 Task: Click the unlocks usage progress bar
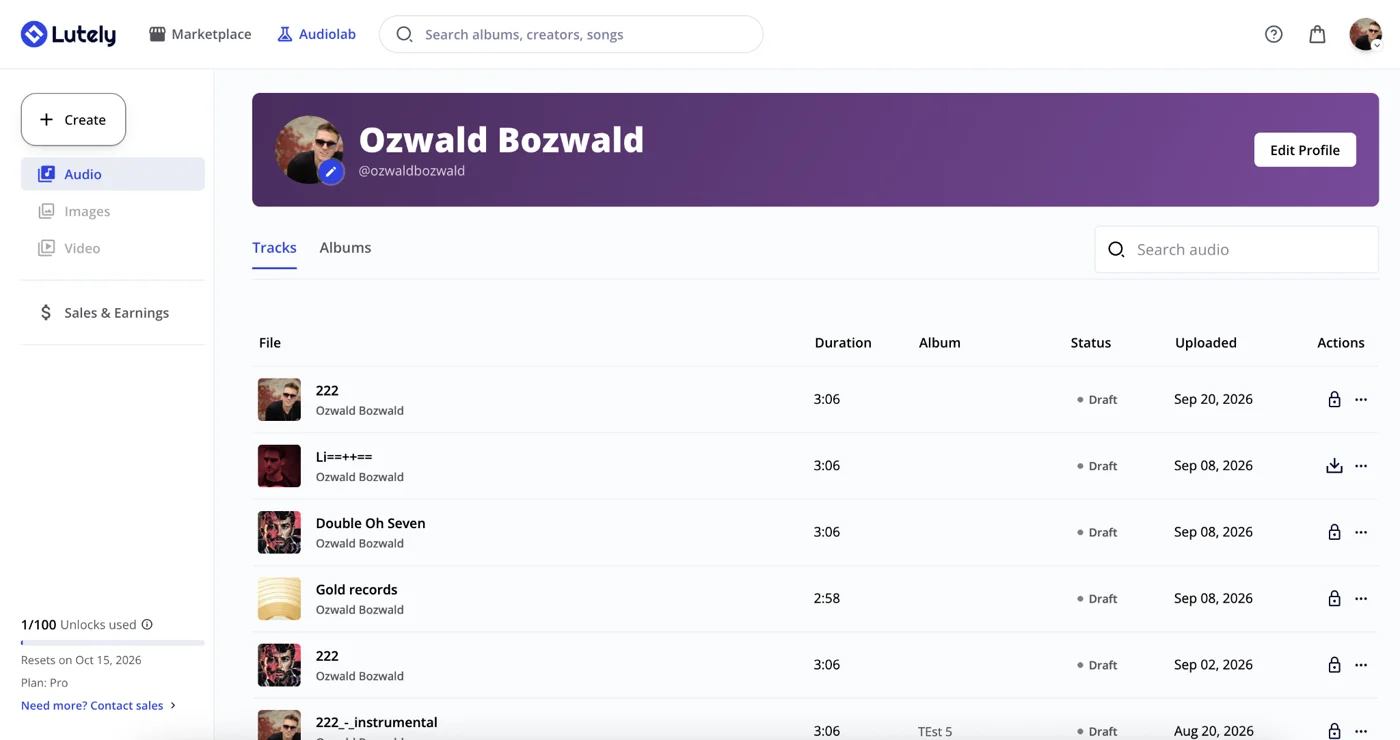[x=112, y=642]
